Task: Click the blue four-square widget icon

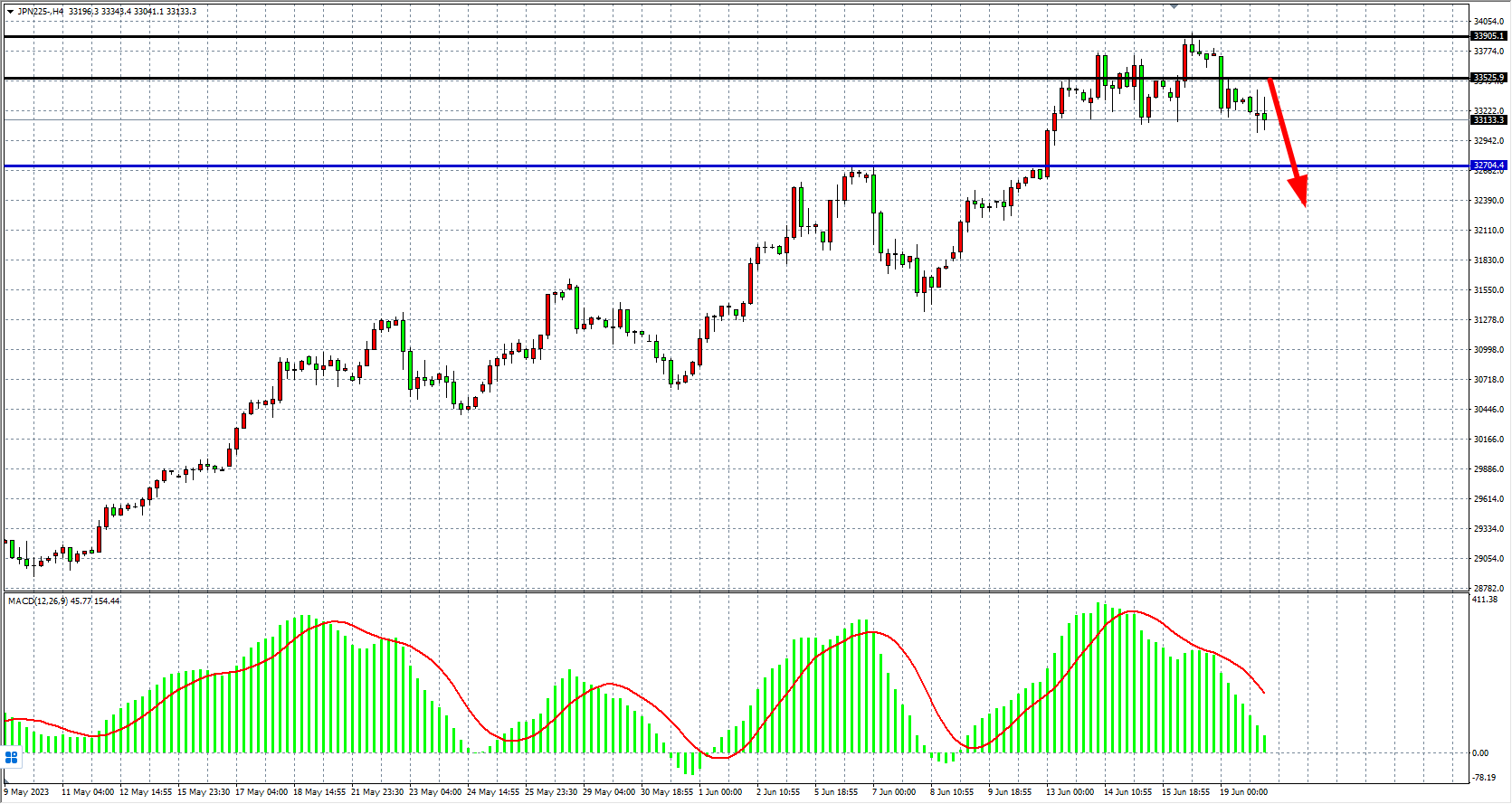Action: tap(12, 757)
